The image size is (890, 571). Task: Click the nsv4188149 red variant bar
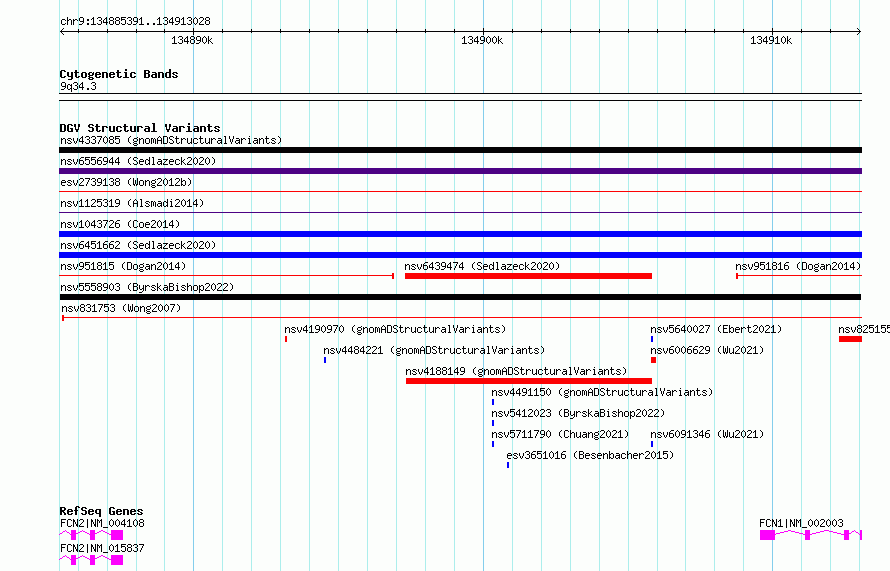click(529, 381)
